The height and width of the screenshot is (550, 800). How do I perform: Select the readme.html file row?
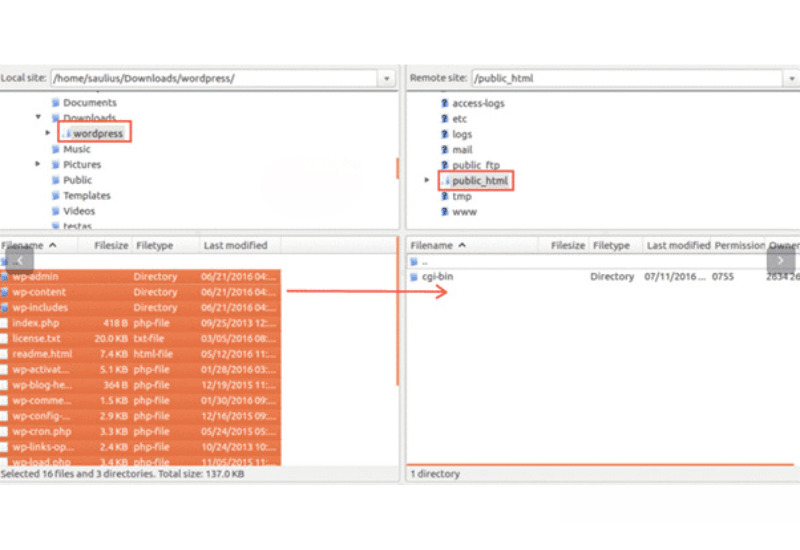point(140,354)
